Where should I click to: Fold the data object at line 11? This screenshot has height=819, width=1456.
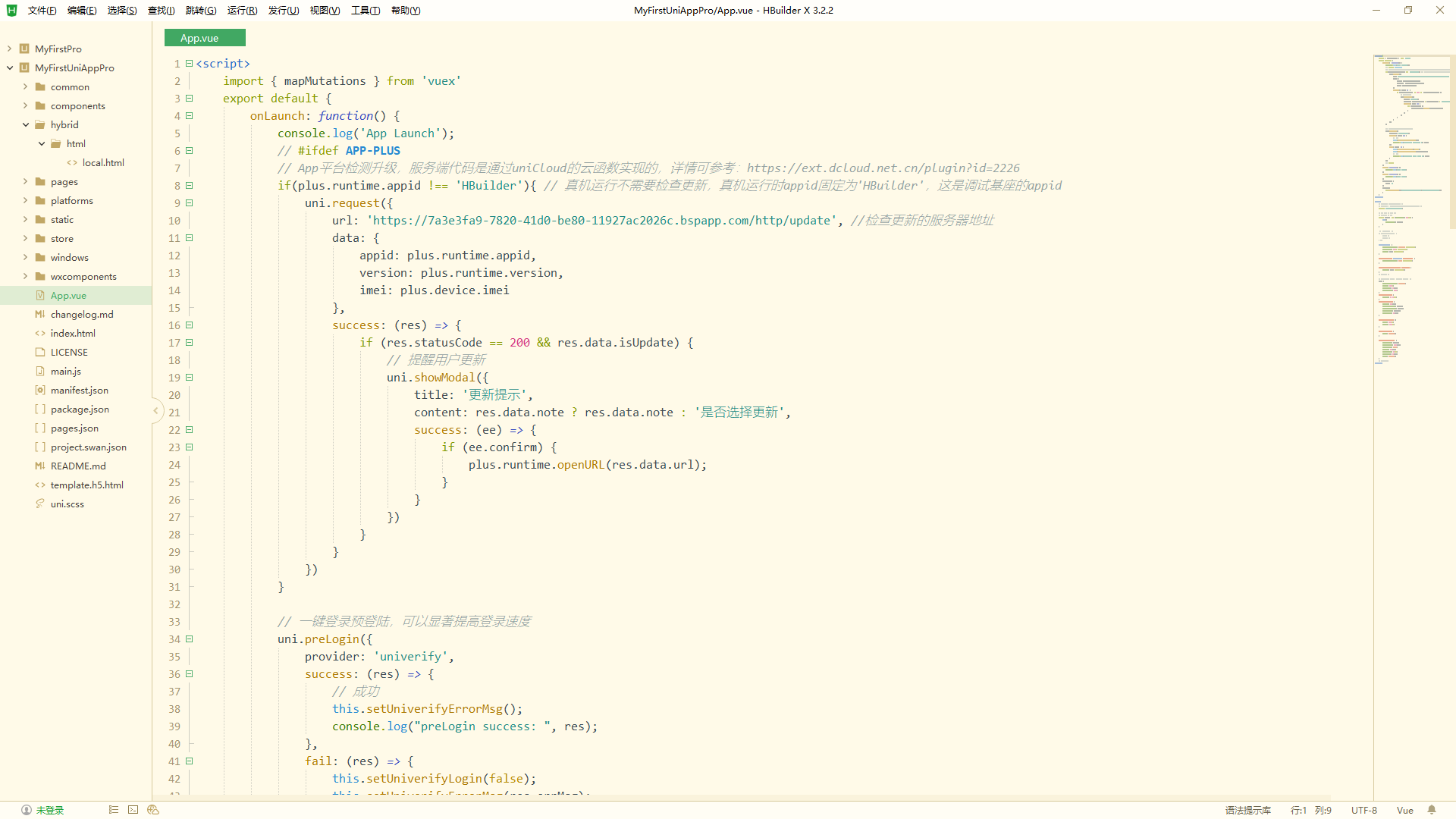[x=190, y=237]
